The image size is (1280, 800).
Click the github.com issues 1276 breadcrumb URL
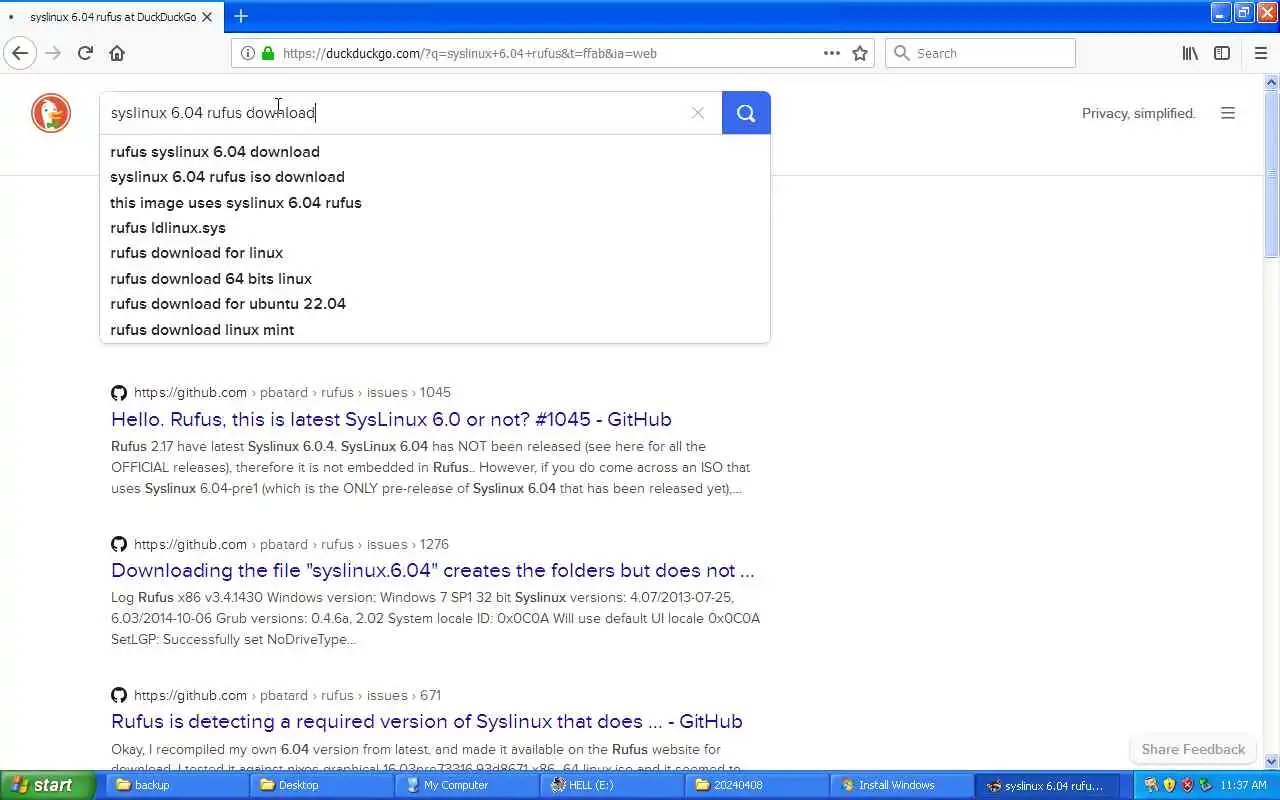click(x=291, y=544)
